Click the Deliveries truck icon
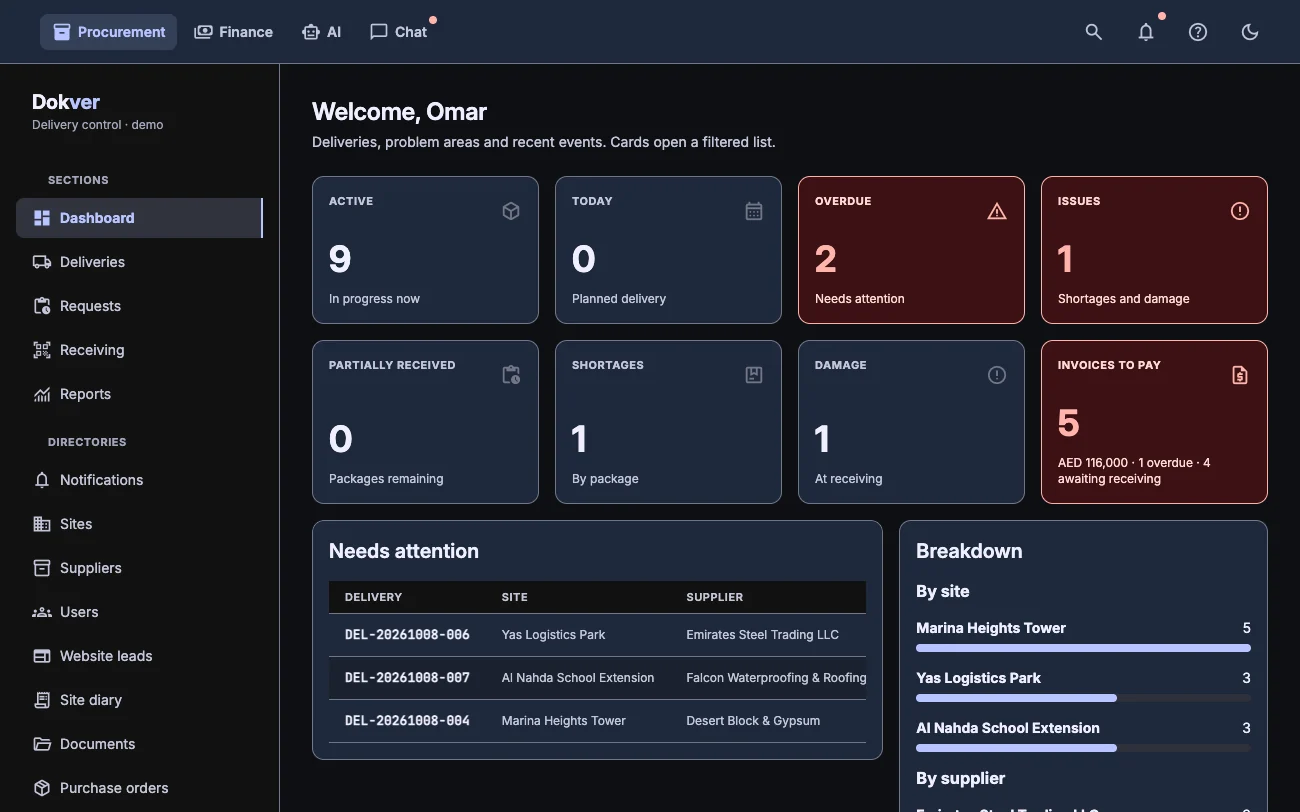 (x=42, y=262)
